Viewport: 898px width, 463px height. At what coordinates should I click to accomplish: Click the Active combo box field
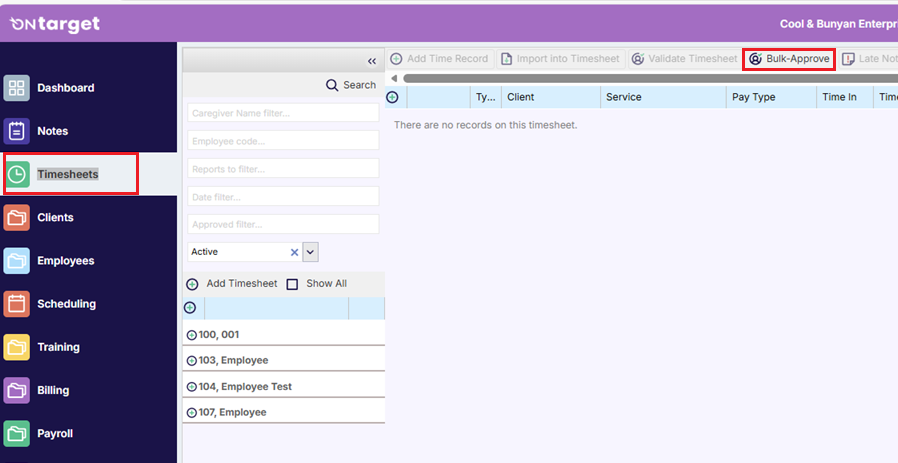pyautogui.click(x=245, y=252)
